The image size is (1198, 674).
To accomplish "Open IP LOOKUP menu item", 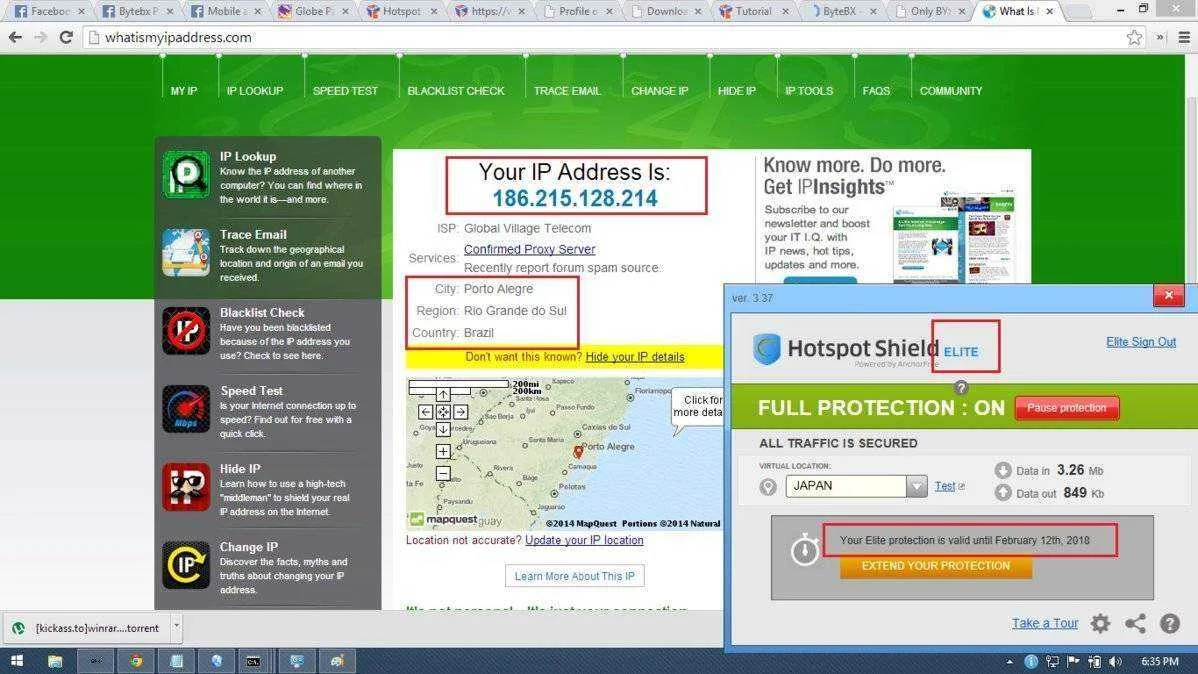I will (255, 91).
